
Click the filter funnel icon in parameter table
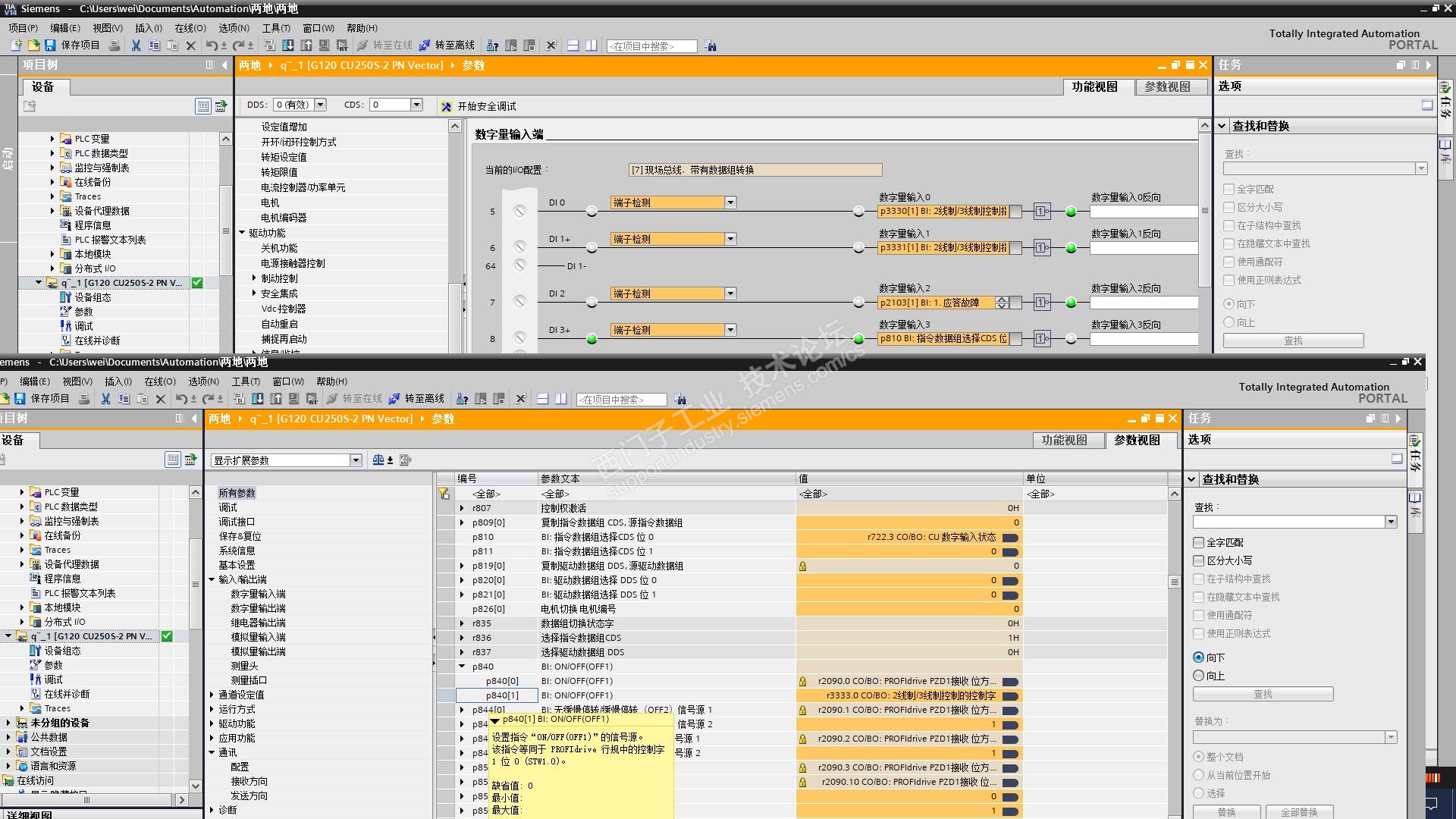444,494
